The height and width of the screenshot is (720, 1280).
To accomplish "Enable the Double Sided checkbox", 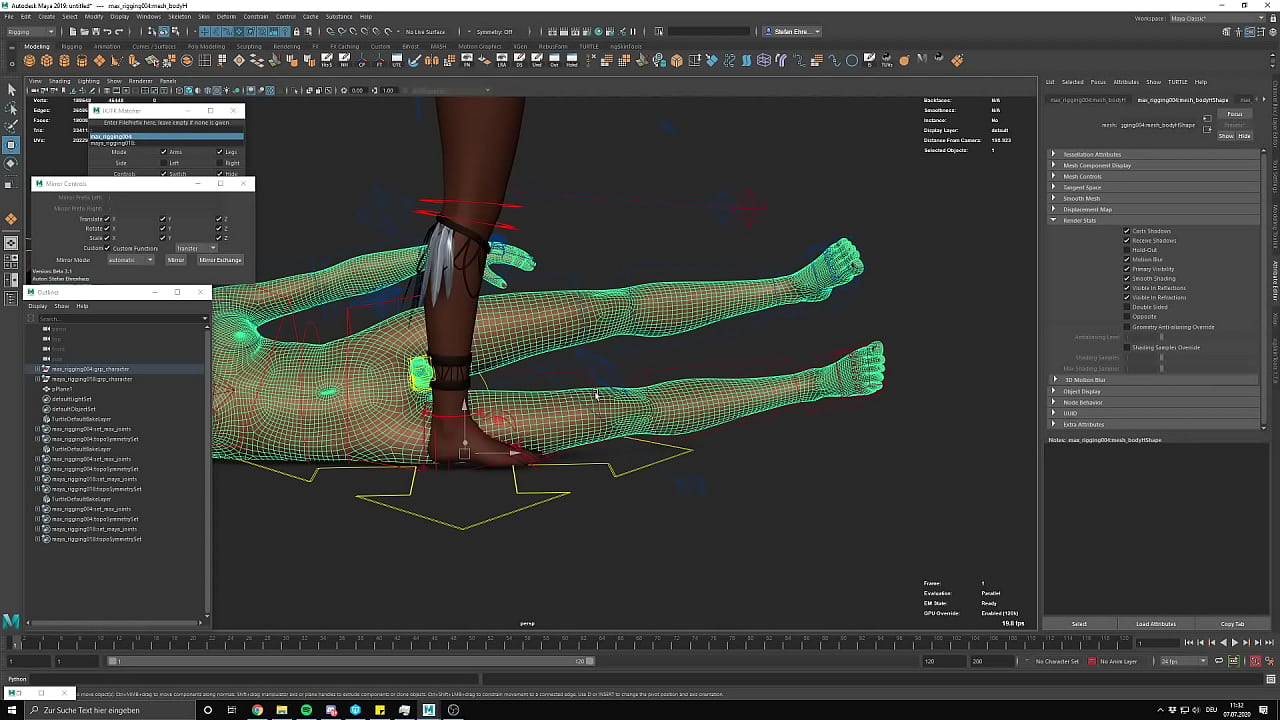I will pos(1127,307).
